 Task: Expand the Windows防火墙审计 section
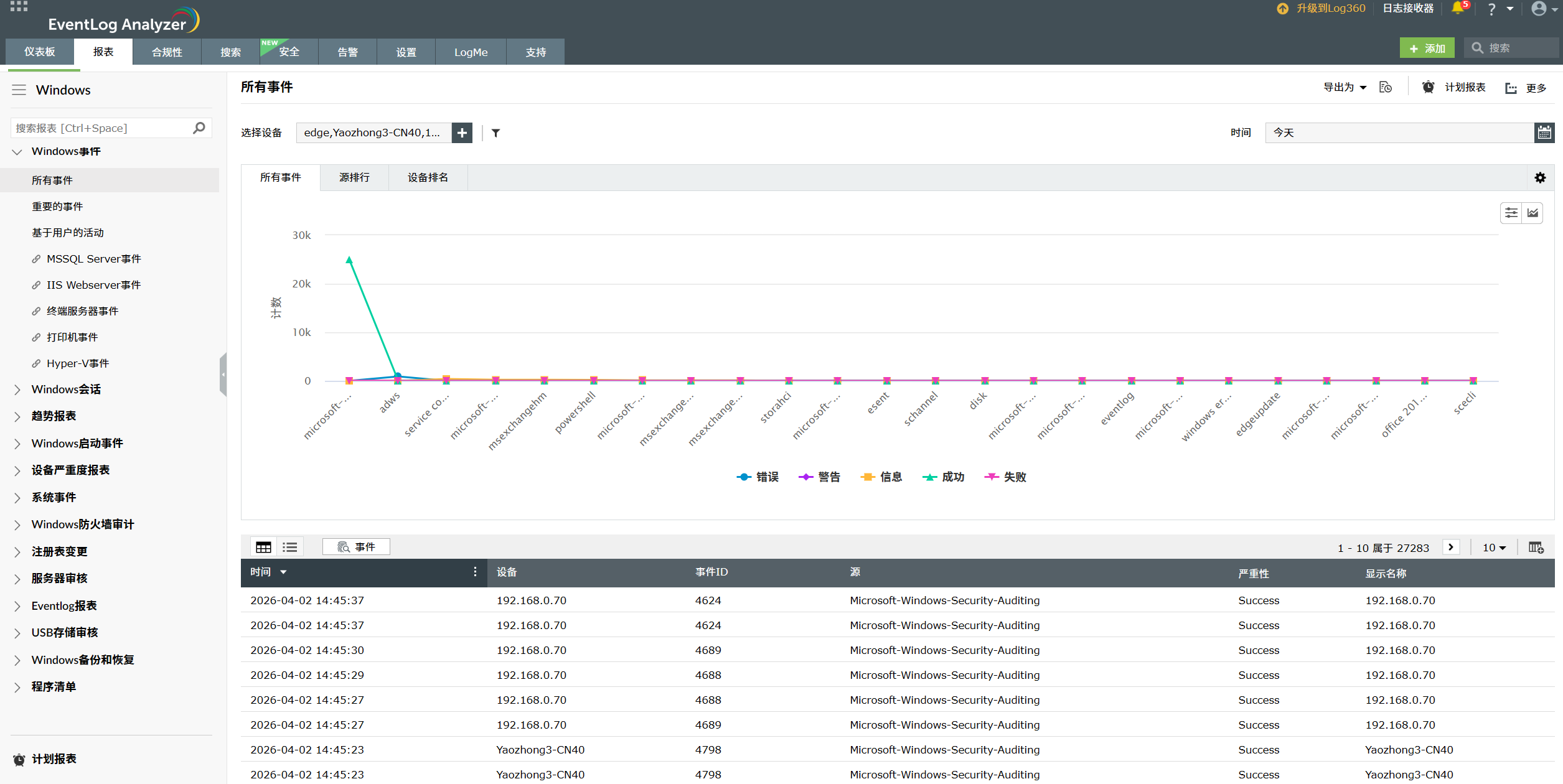[82, 525]
